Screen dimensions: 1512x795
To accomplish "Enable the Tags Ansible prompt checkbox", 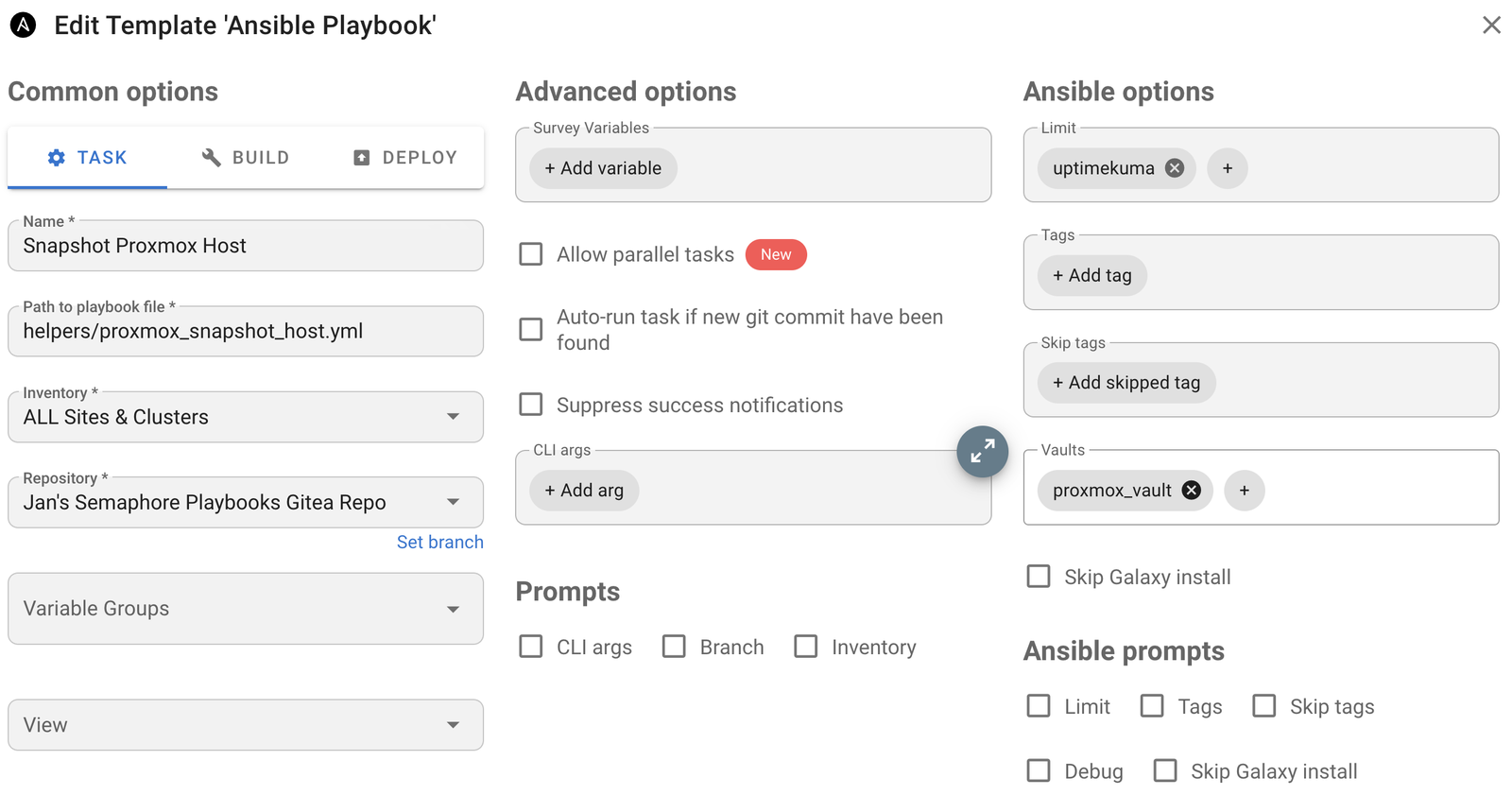I will click(1152, 706).
